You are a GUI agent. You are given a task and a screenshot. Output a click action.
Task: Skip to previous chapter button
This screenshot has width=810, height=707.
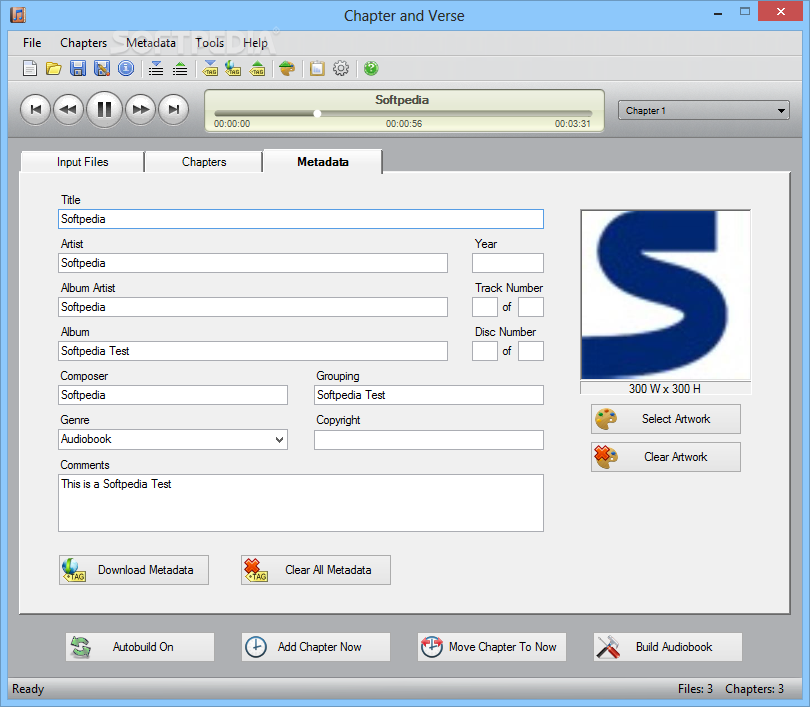36,109
